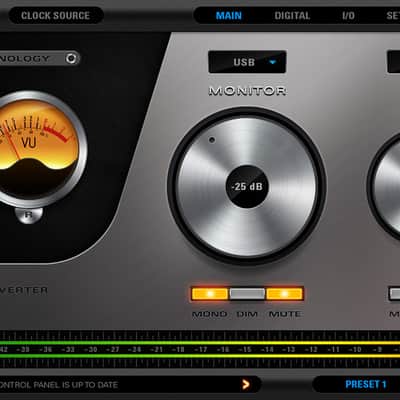Click the -18 mark on level meter

coord(178,350)
